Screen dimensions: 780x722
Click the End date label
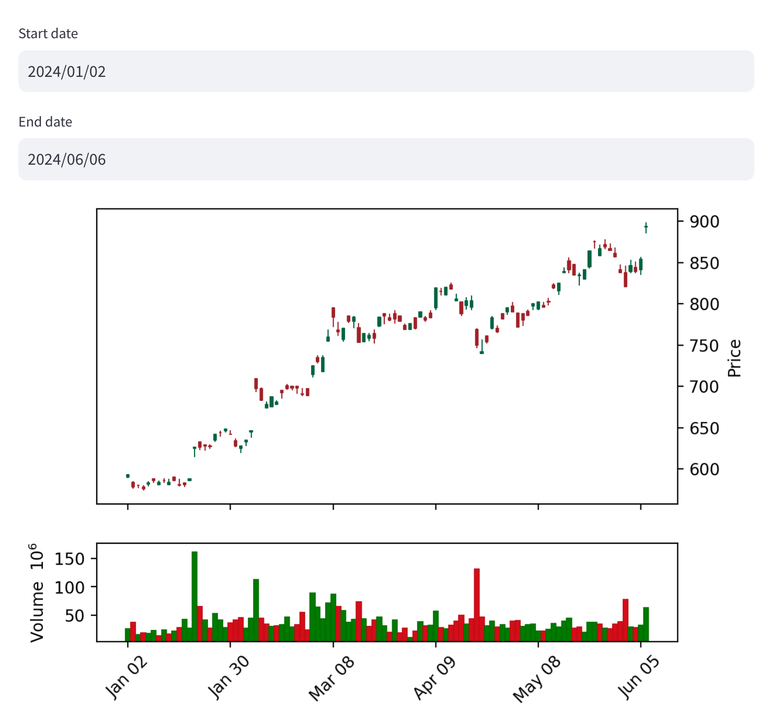[45, 122]
